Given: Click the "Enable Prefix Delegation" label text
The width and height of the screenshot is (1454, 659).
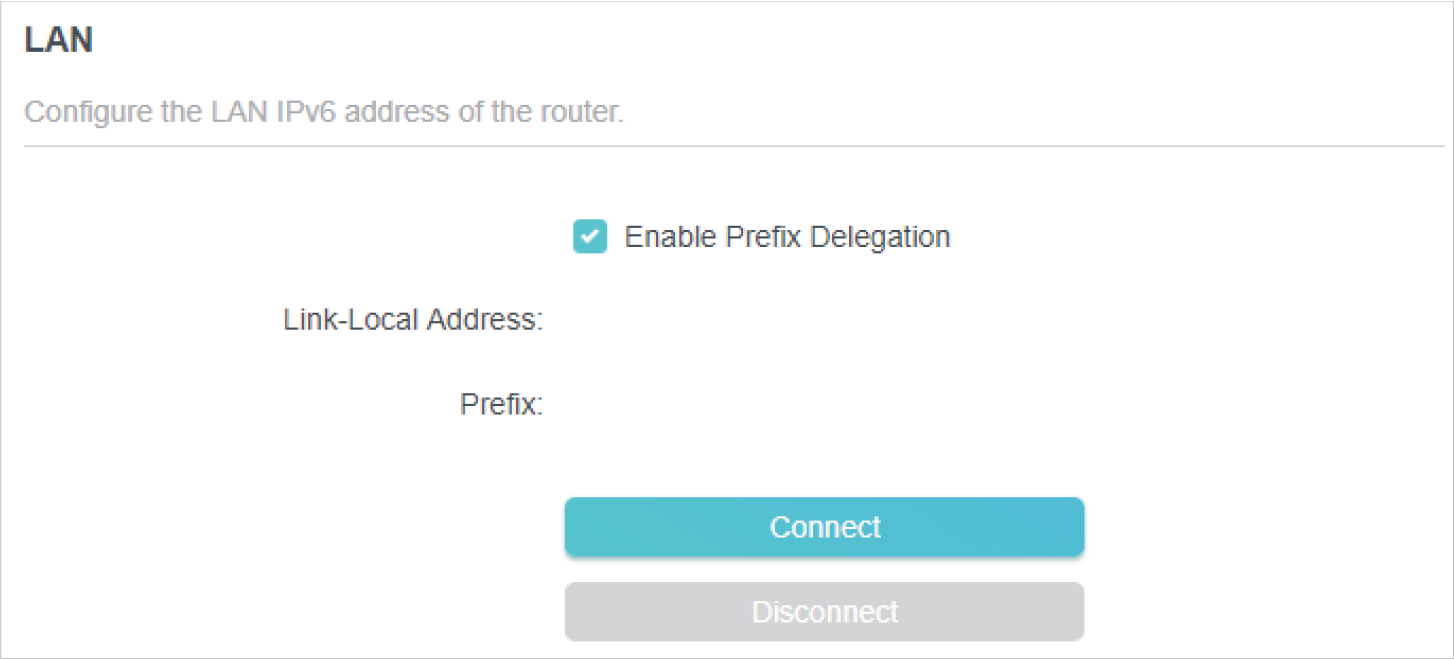Looking at the screenshot, I should [x=787, y=237].
